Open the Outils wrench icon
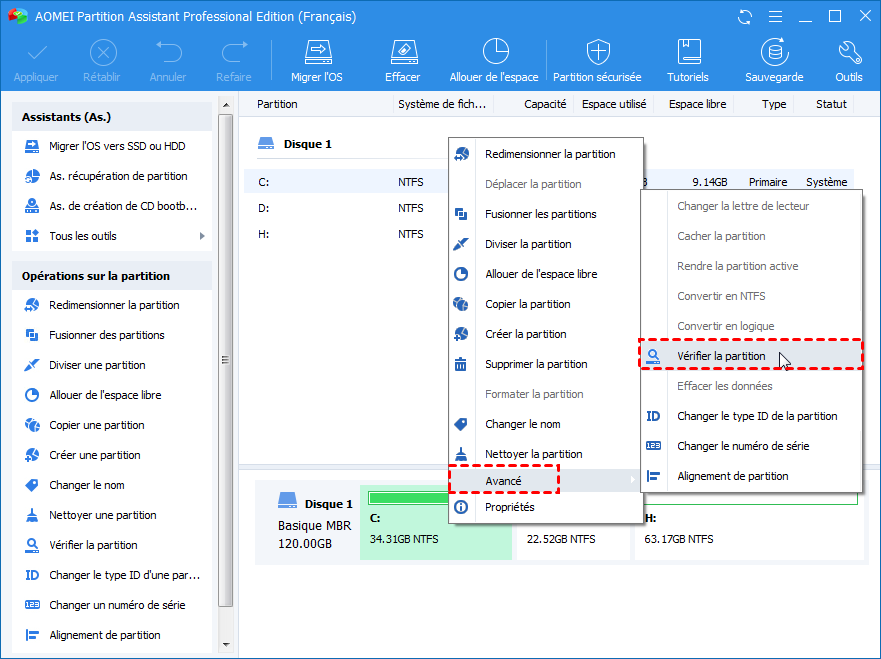 click(x=849, y=52)
